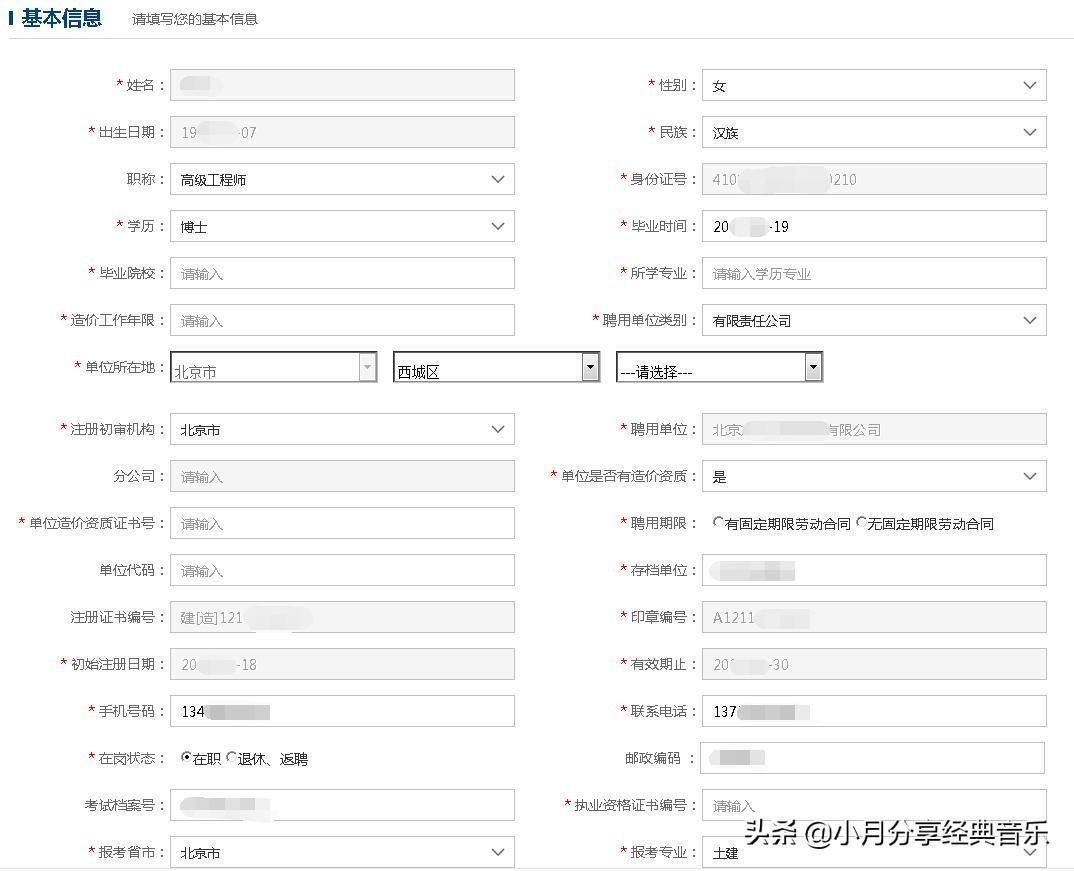Select 有固定期限劳动合同 radio option
This screenshot has width=1074, height=871.
pyautogui.click(x=718, y=523)
